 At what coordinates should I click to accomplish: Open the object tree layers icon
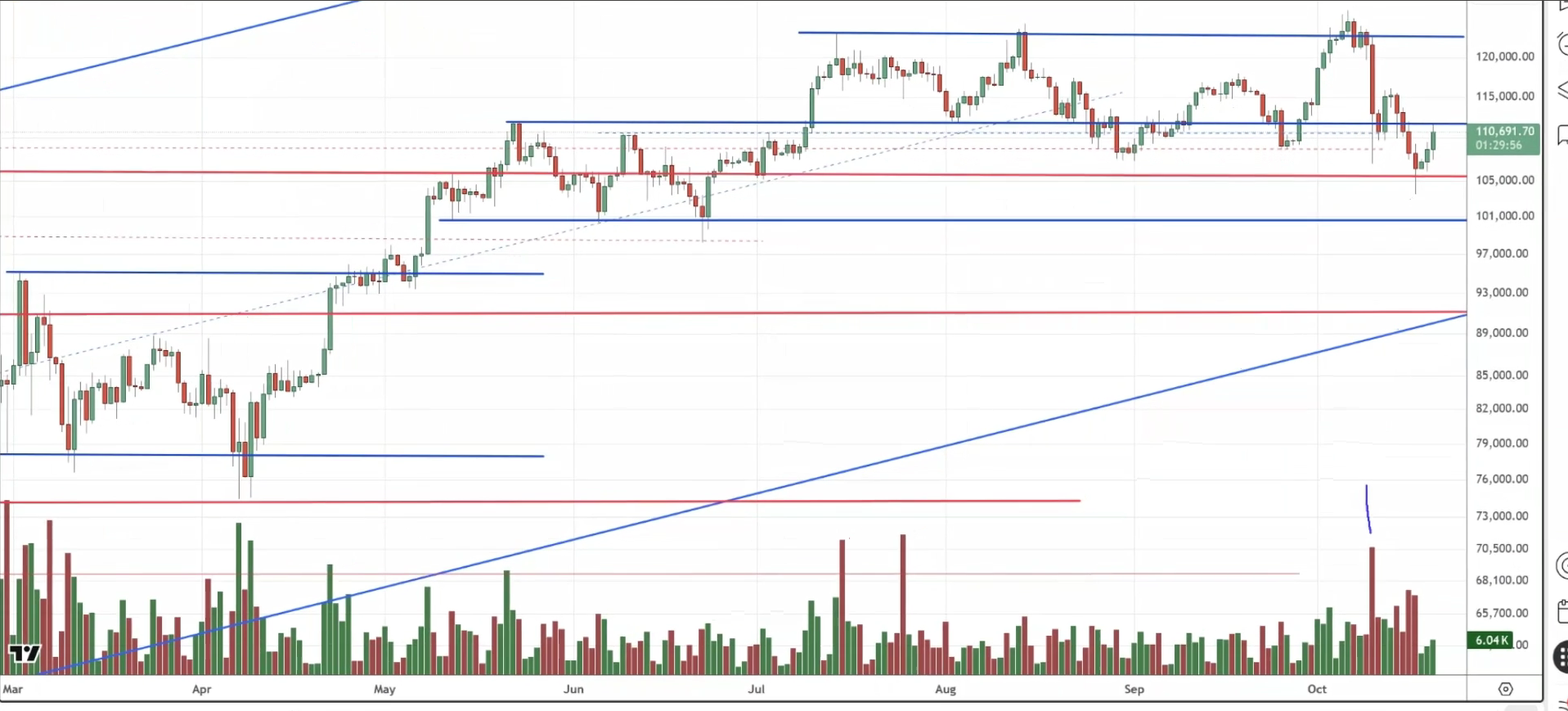[x=1561, y=89]
